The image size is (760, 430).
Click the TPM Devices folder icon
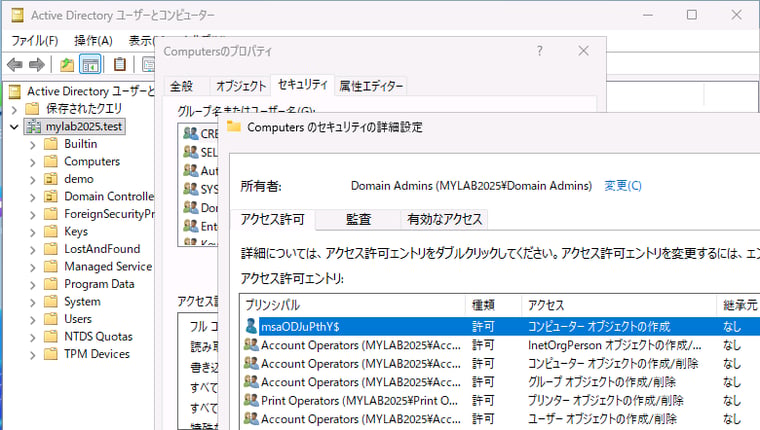click(x=51, y=354)
